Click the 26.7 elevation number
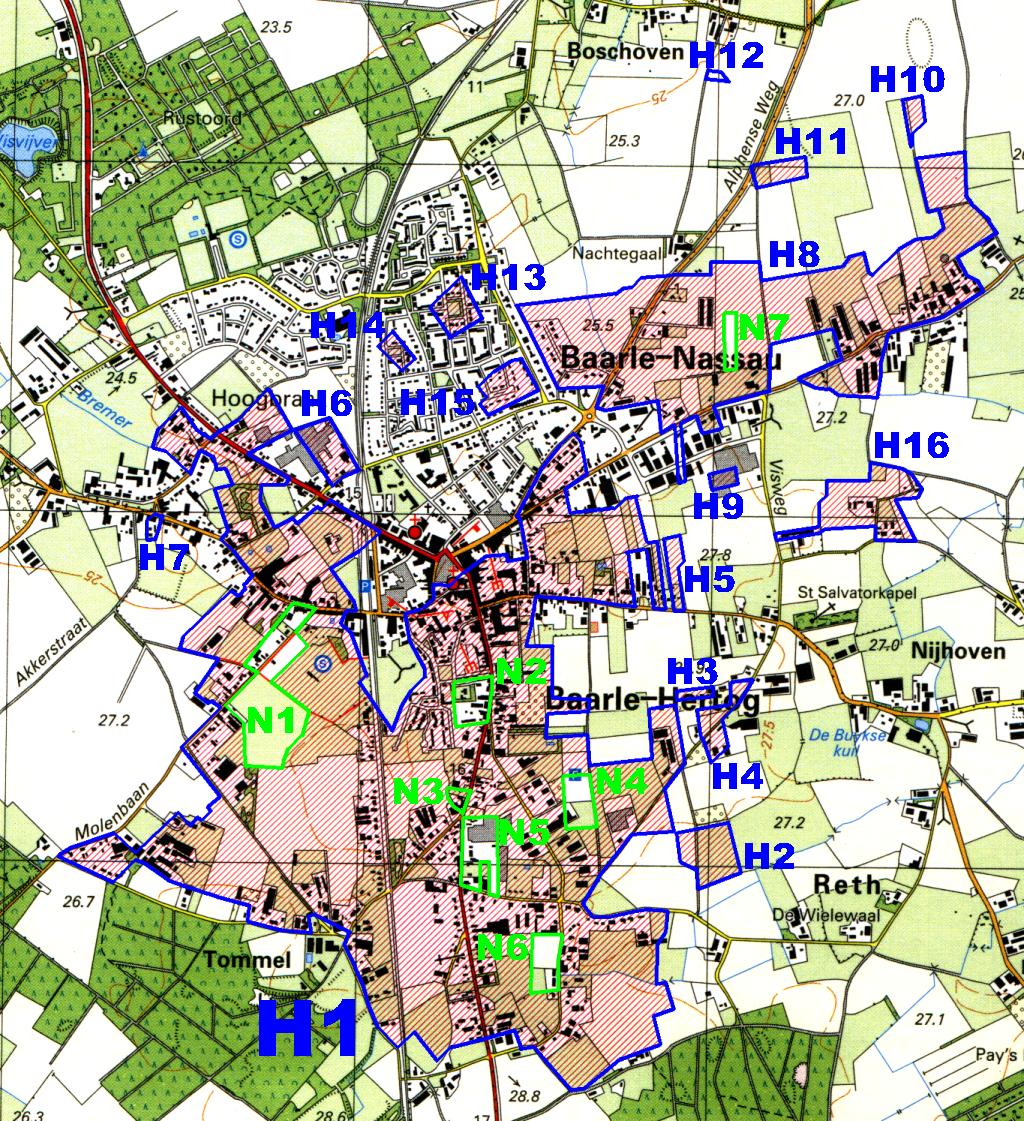The height and width of the screenshot is (1121, 1024). coord(79,902)
